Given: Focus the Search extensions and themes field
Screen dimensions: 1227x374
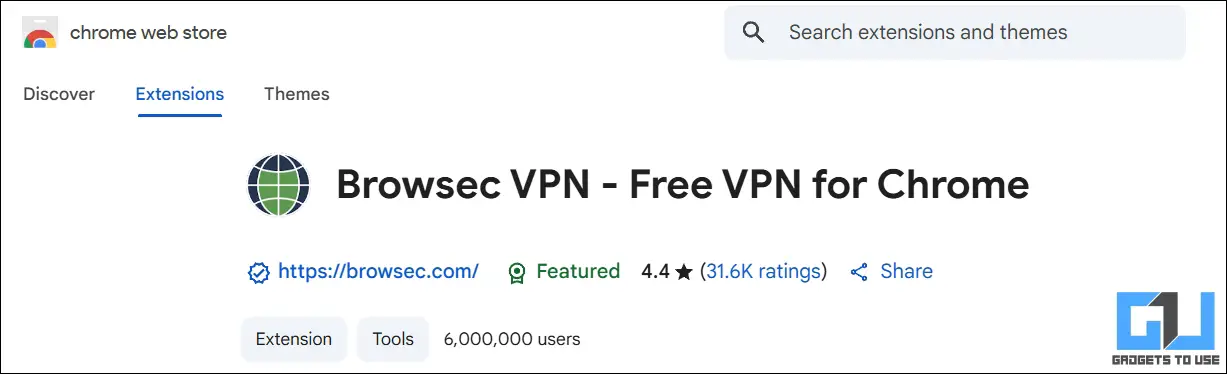Looking at the screenshot, I should pos(955,32).
